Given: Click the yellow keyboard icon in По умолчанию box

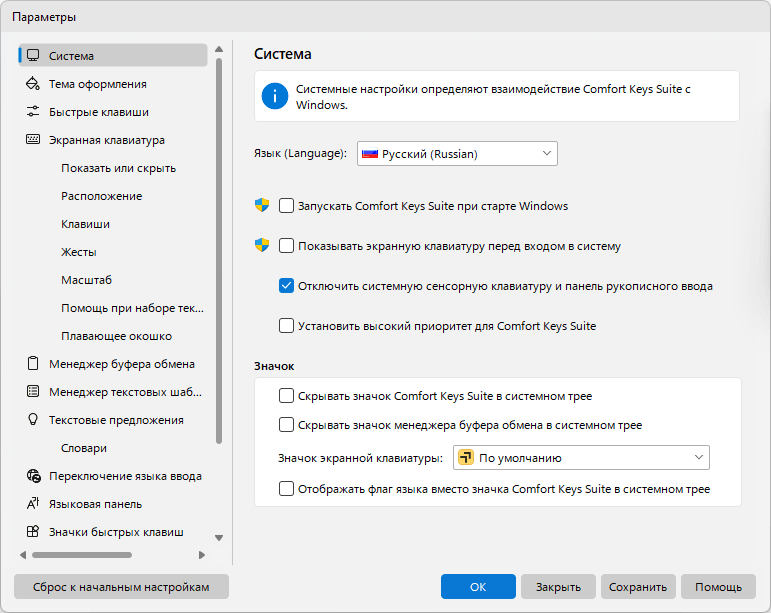Looking at the screenshot, I should click(x=466, y=457).
